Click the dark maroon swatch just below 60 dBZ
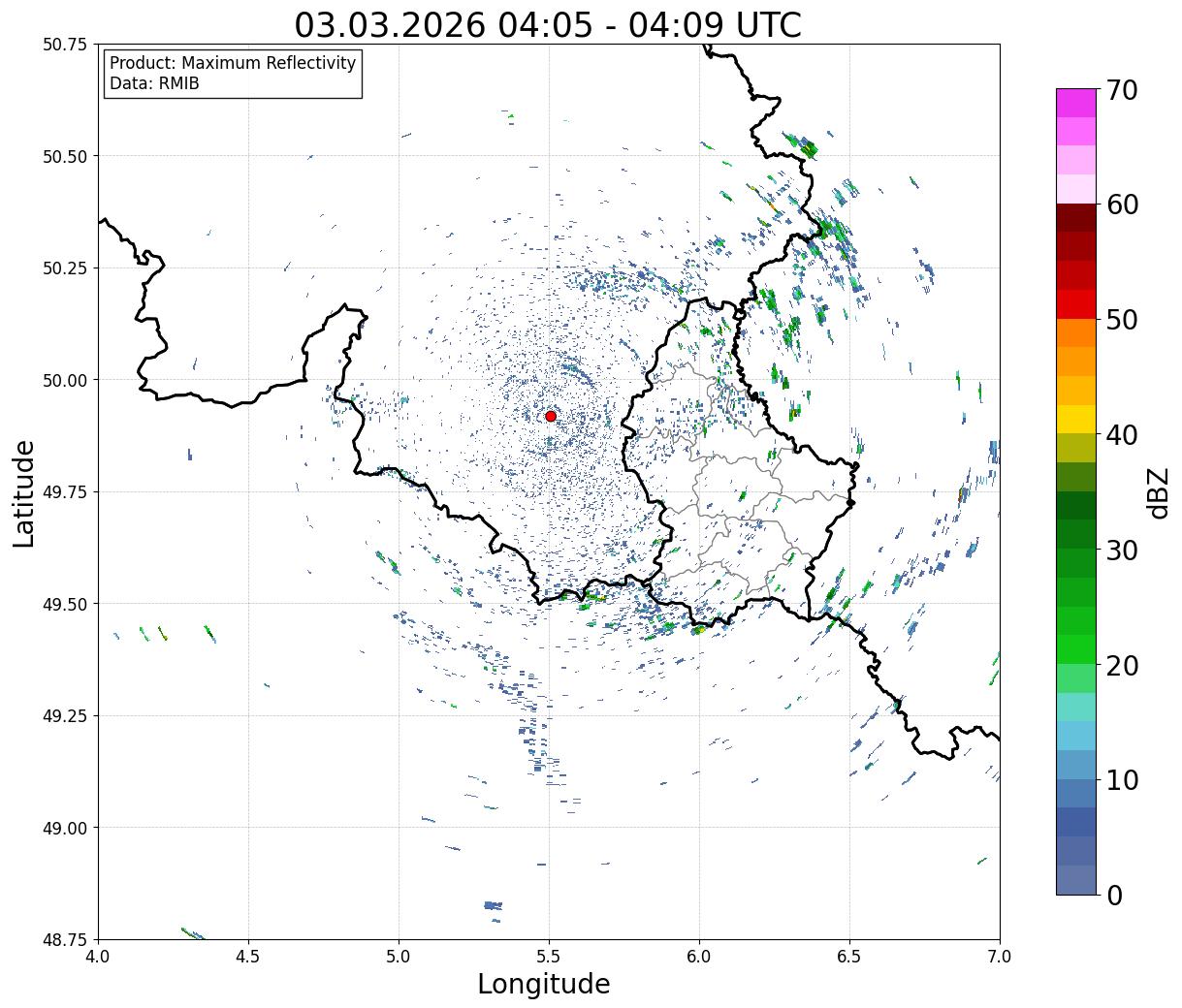1182x1008 pixels. click(1076, 218)
